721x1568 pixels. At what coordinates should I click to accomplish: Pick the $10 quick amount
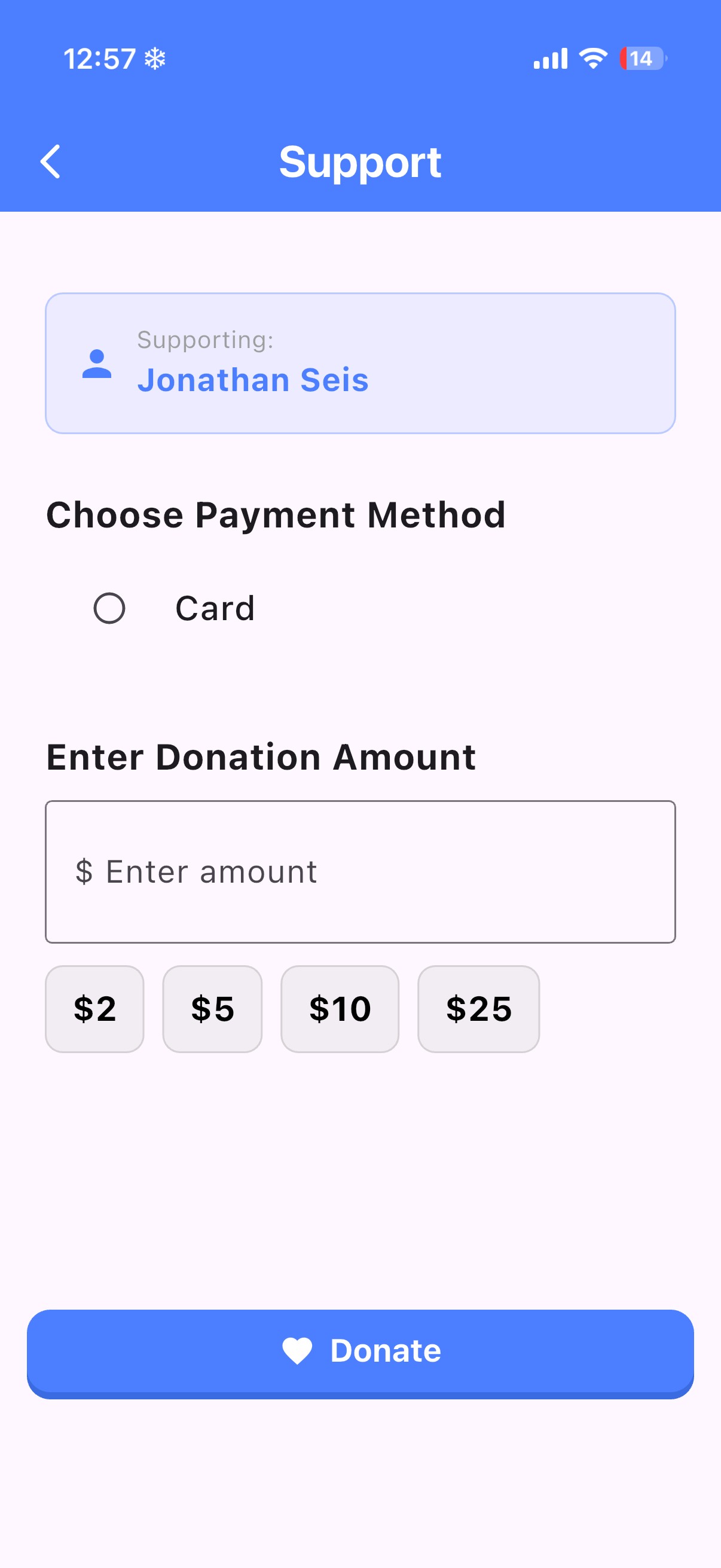(340, 1009)
